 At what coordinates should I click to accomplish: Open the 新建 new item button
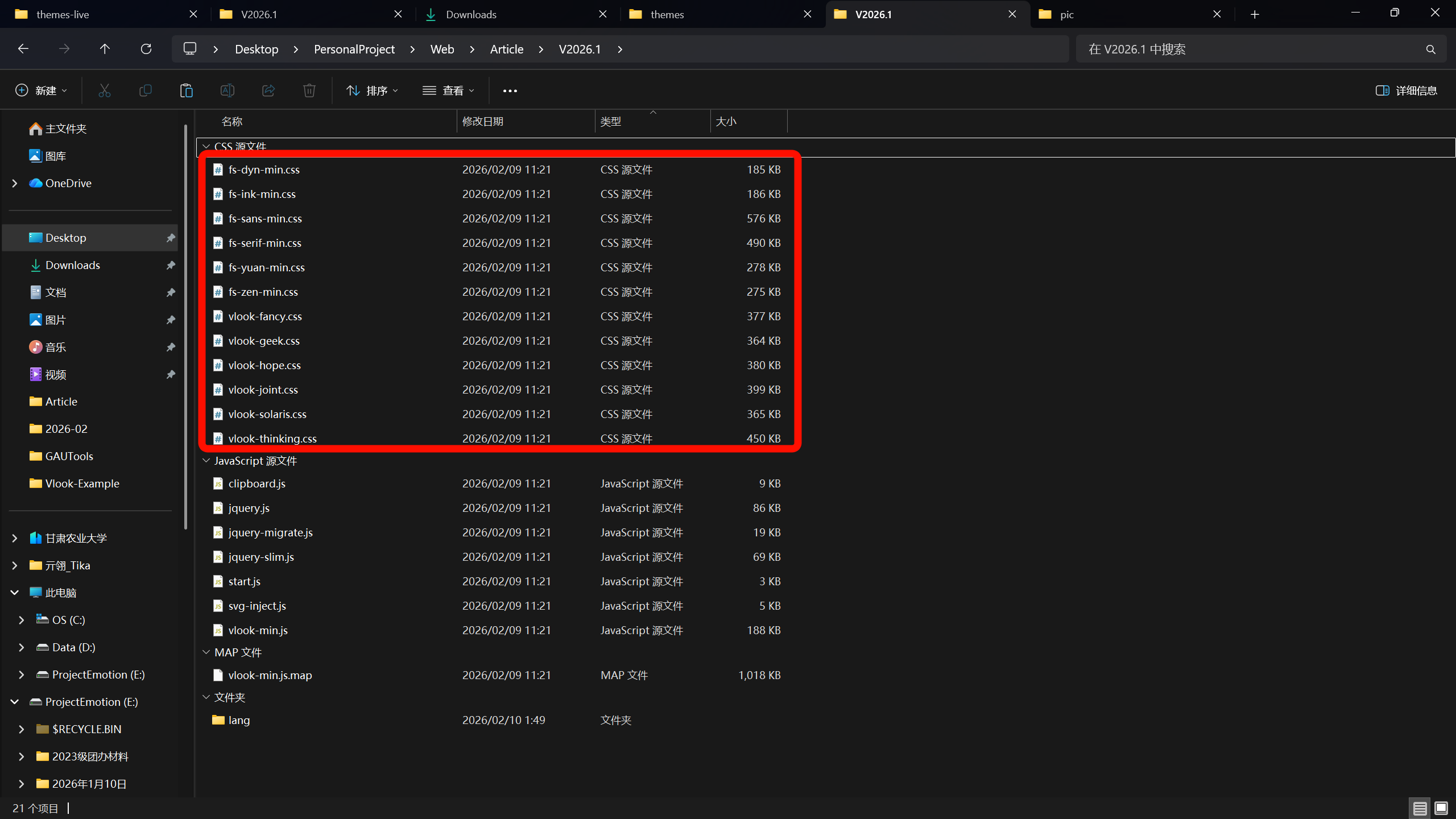point(41,90)
